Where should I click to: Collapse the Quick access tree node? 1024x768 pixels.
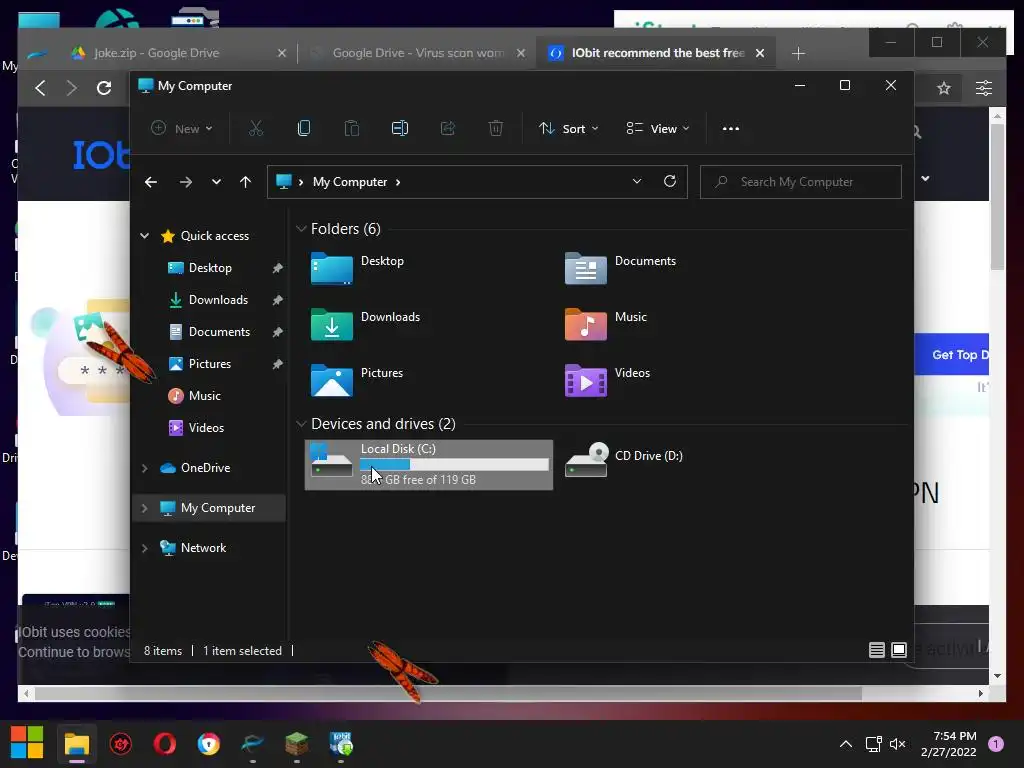[x=144, y=236]
